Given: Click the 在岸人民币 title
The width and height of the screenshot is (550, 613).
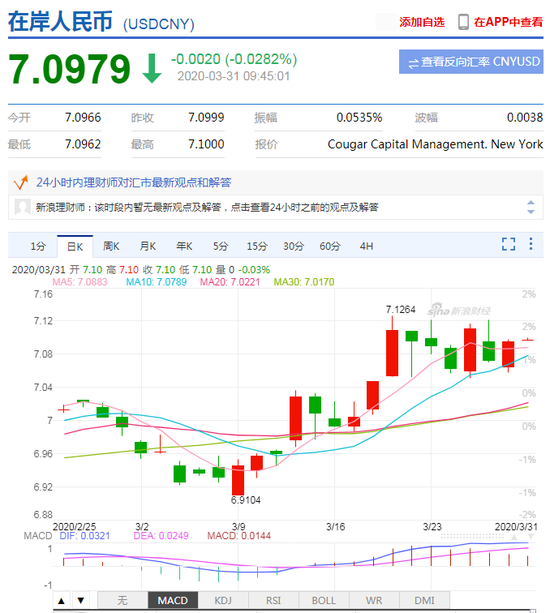Looking at the screenshot, I should 60,21.
